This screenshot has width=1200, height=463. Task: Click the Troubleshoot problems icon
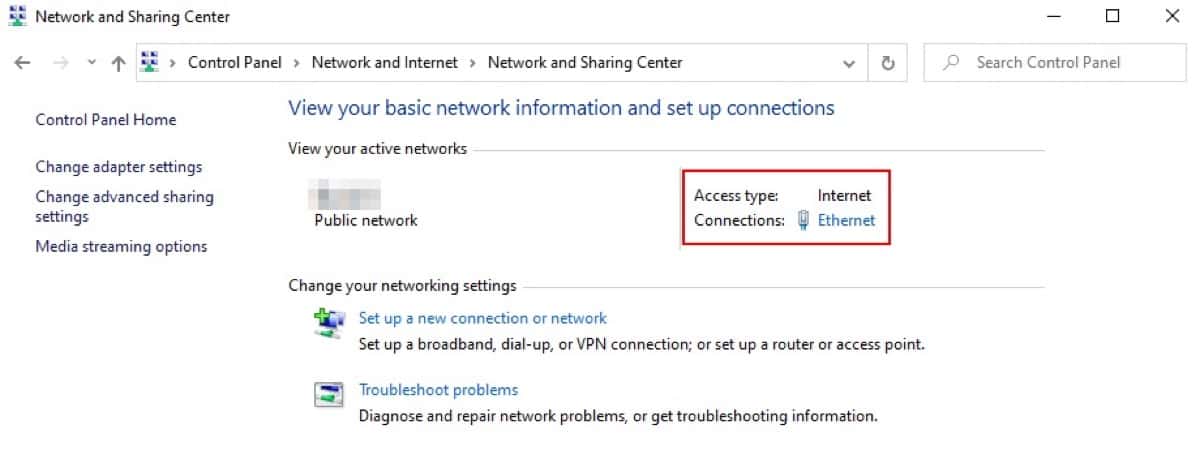tap(329, 393)
